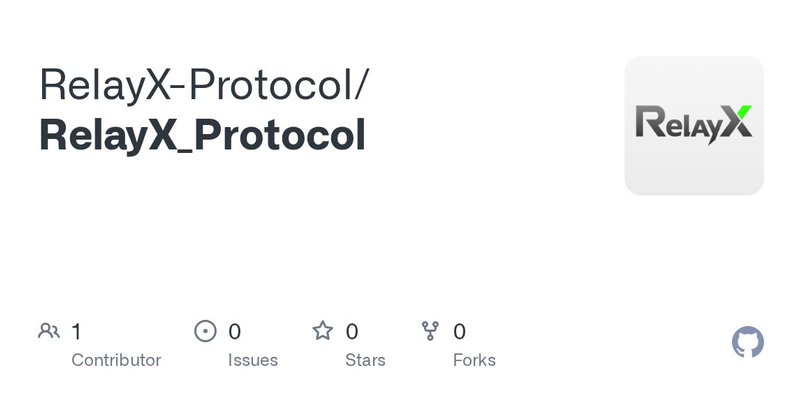Click the Stars star icon

(x=322, y=331)
